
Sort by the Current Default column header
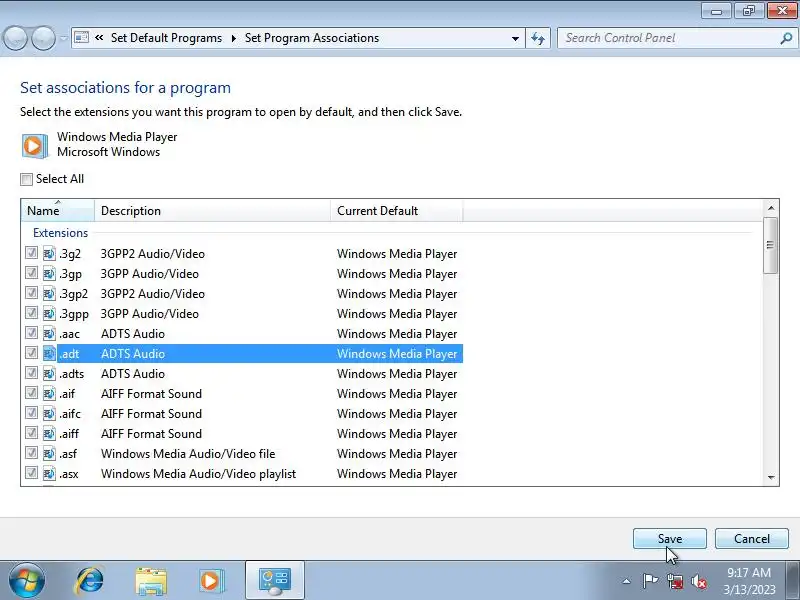(x=397, y=210)
